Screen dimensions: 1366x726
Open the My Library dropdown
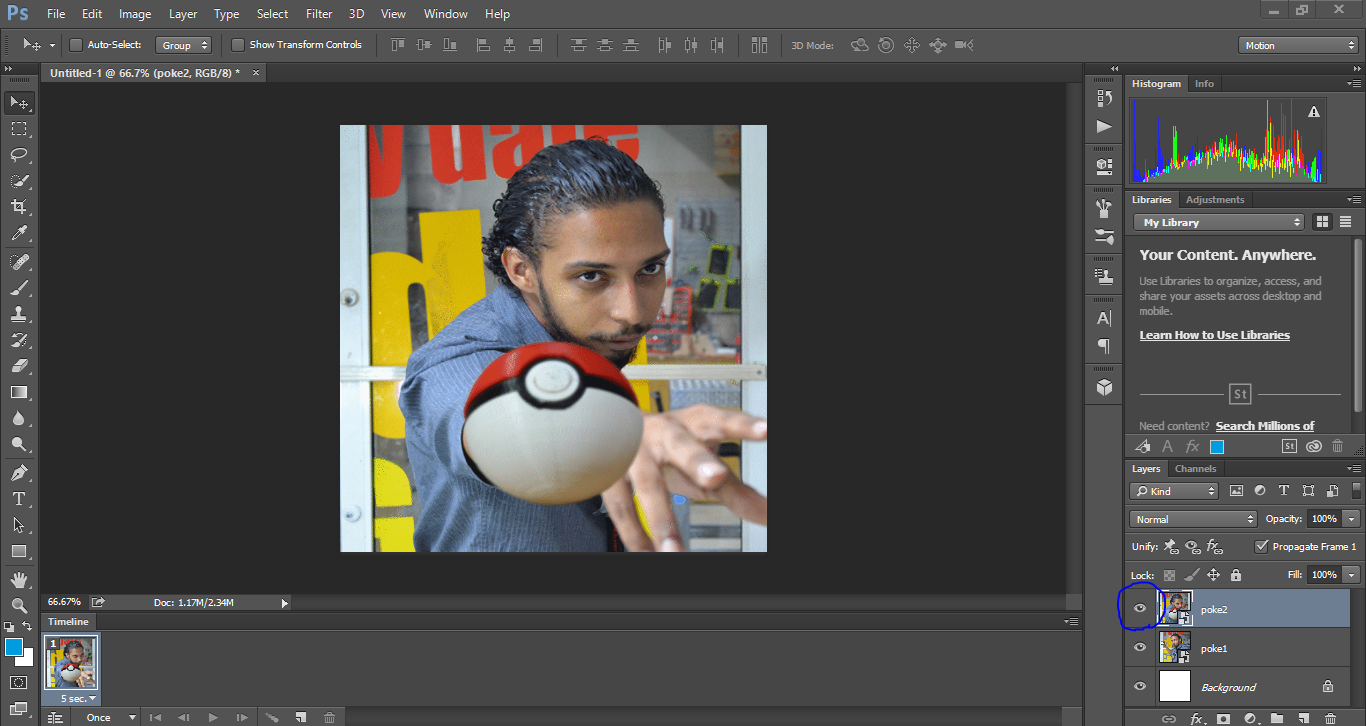pyautogui.click(x=1219, y=222)
